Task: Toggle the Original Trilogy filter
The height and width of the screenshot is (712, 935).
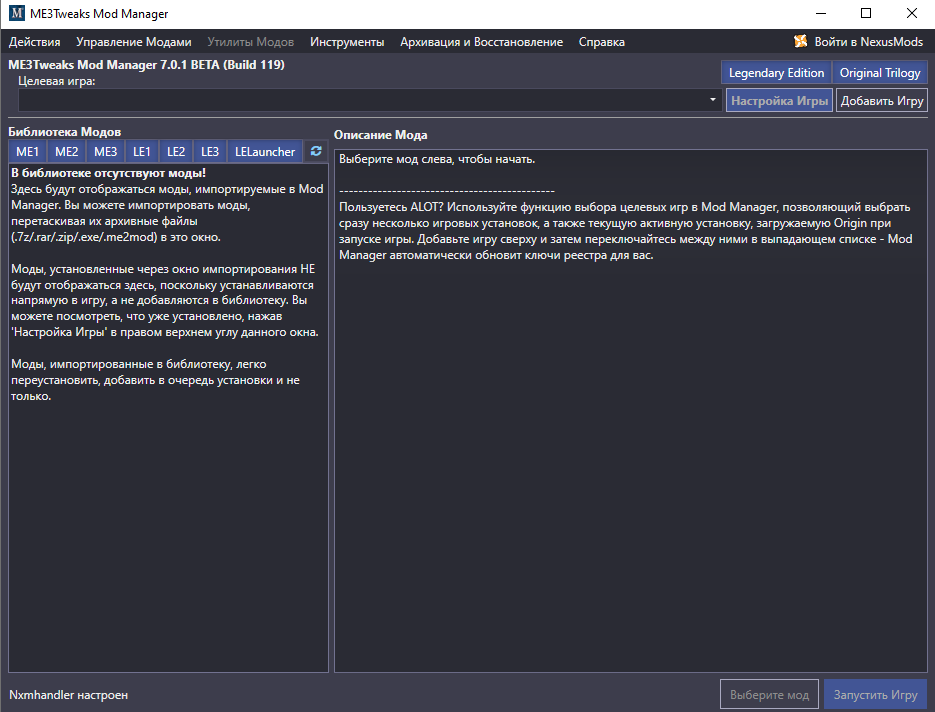Action: click(879, 73)
